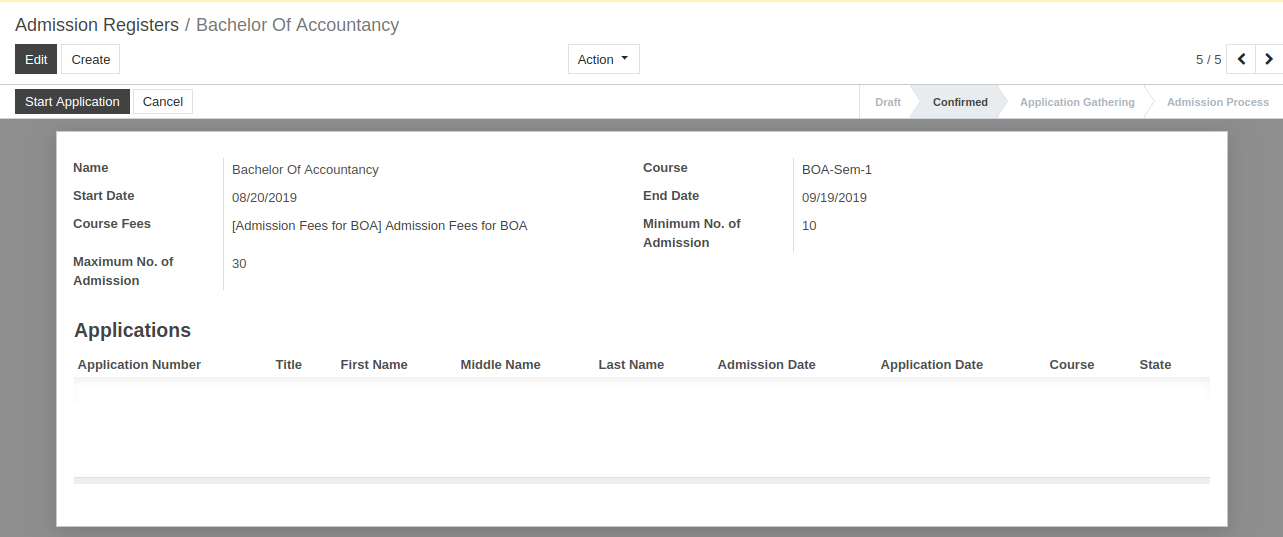Sort by Application Number column header
Image resolution: width=1283 pixels, height=537 pixels.
tap(139, 365)
